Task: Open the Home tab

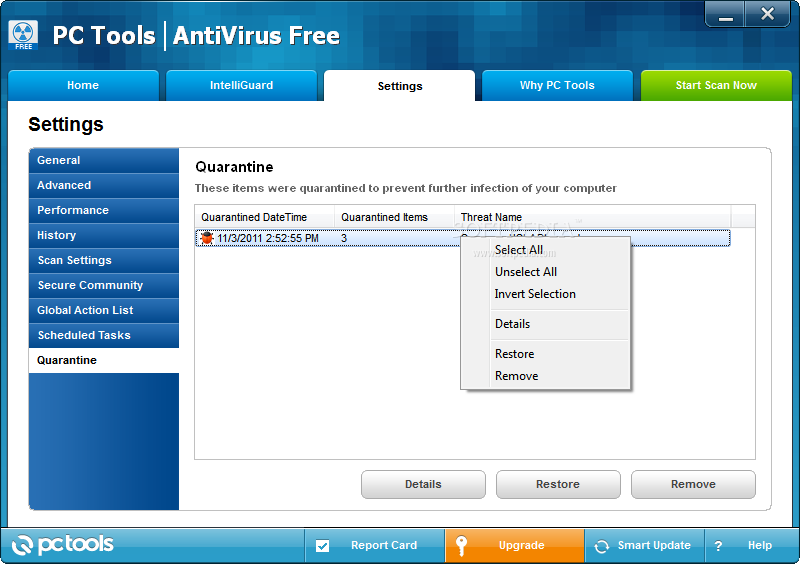Action: [x=83, y=85]
